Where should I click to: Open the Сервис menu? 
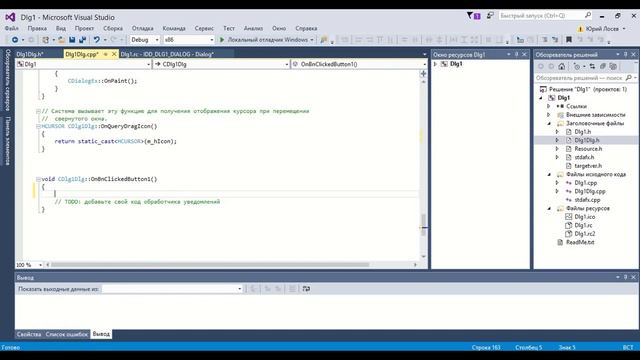[204, 28]
